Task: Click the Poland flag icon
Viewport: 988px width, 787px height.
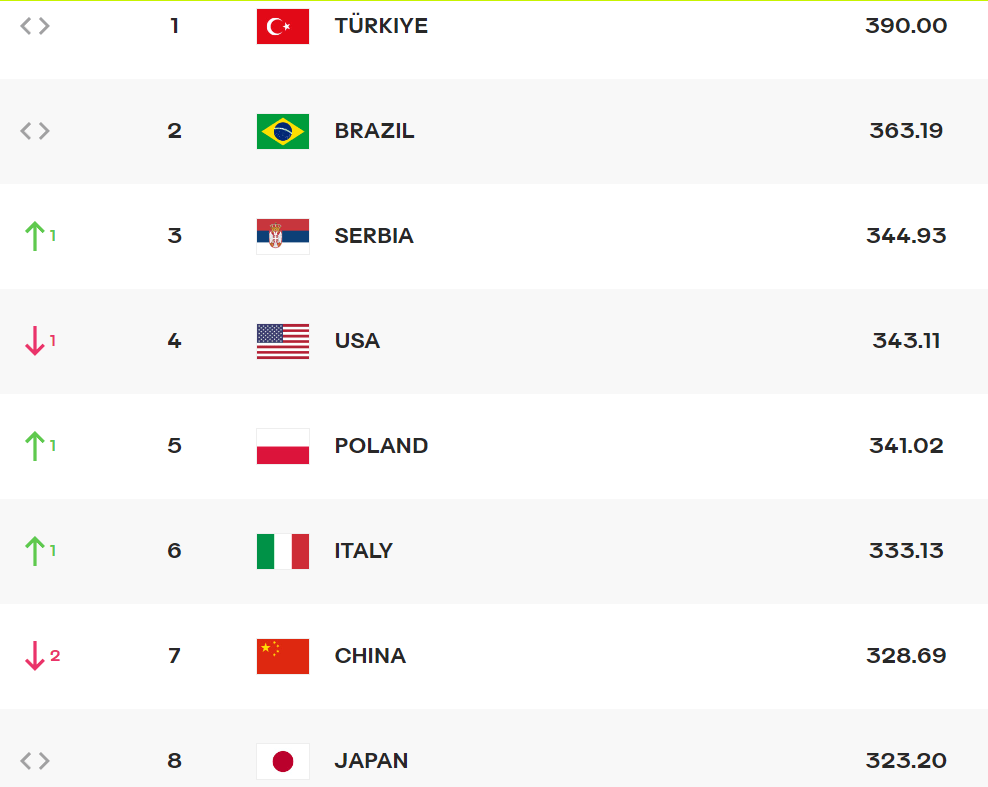Action: [283, 446]
